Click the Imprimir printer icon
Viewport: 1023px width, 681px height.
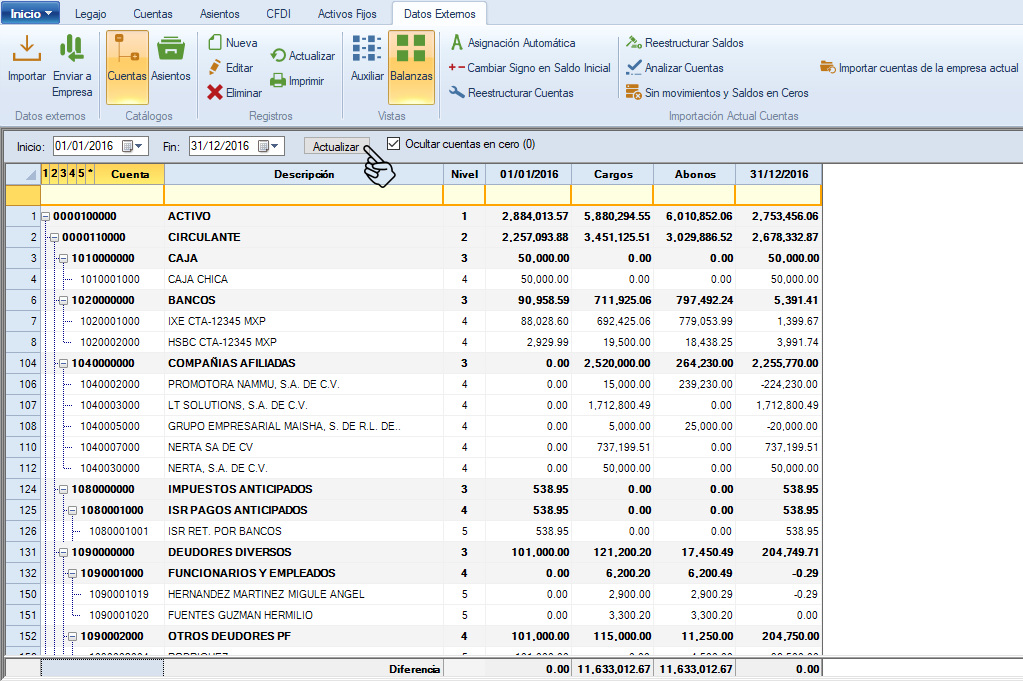tap(278, 81)
